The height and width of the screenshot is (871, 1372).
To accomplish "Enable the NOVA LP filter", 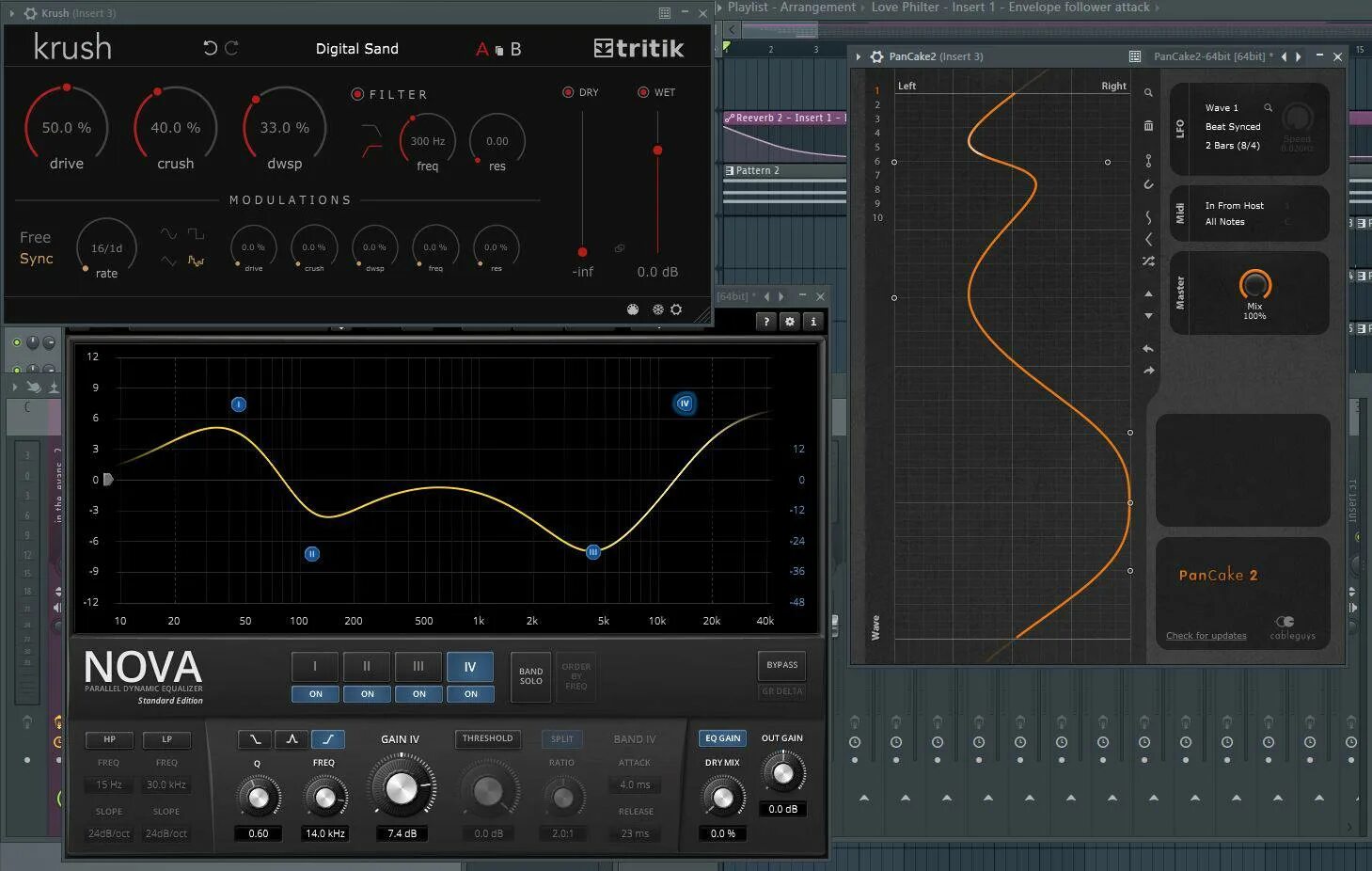I will (x=166, y=739).
